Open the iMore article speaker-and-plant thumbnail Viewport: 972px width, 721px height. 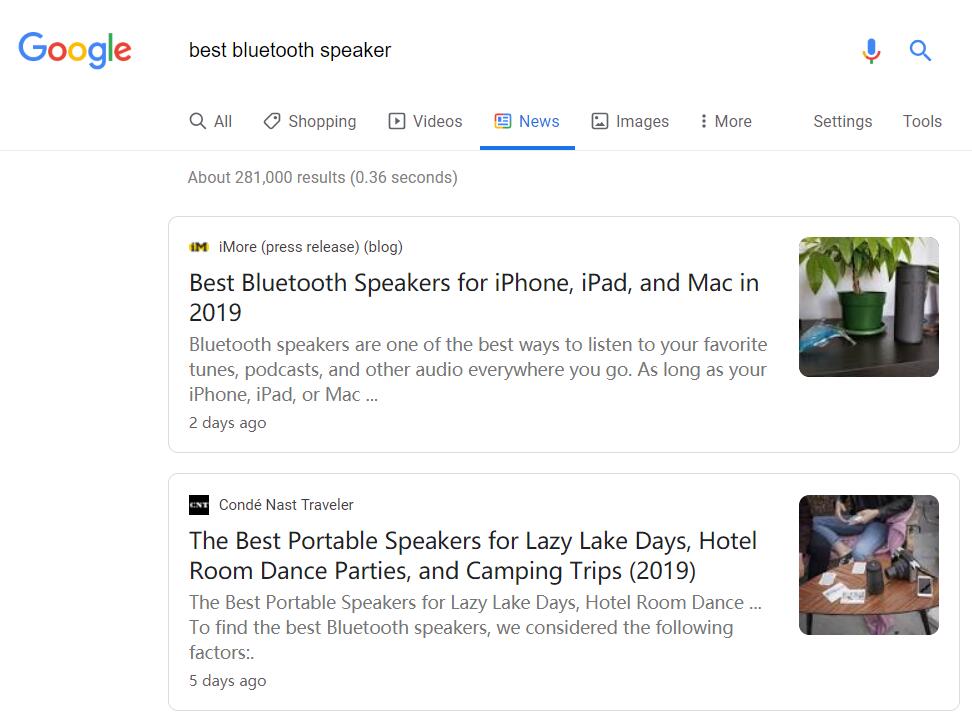868,307
